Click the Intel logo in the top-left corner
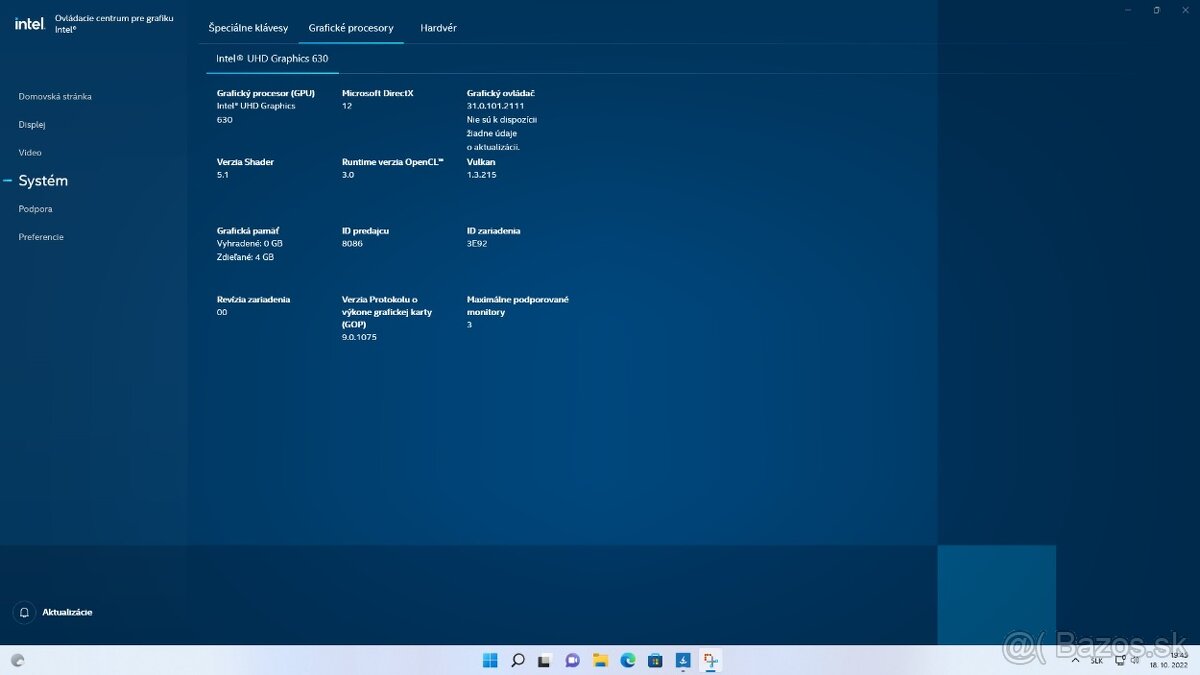This screenshot has width=1200, height=675. click(29, 22)
